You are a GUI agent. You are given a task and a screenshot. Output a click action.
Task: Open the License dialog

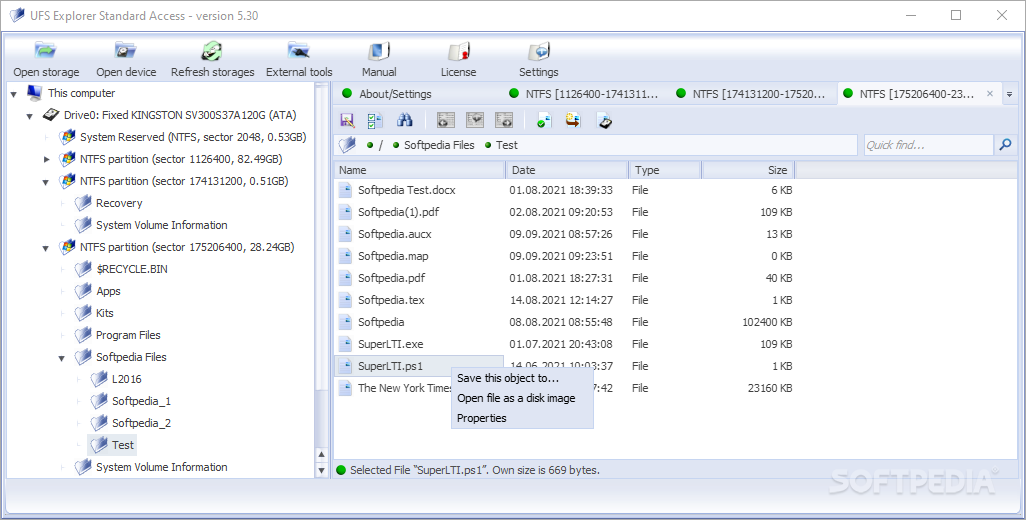[x=458, y=60]
